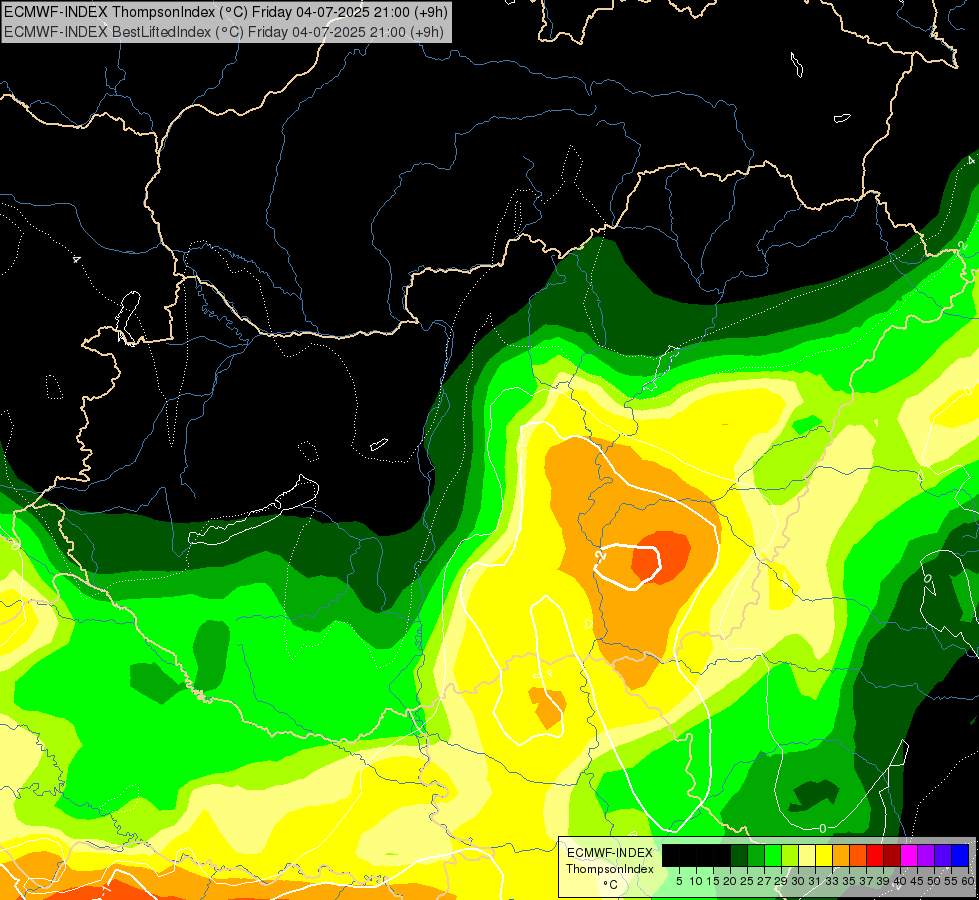Screen dimensions: 979x900
Task: Click the legend scale value 33
Action: click(x=832, y=881)
